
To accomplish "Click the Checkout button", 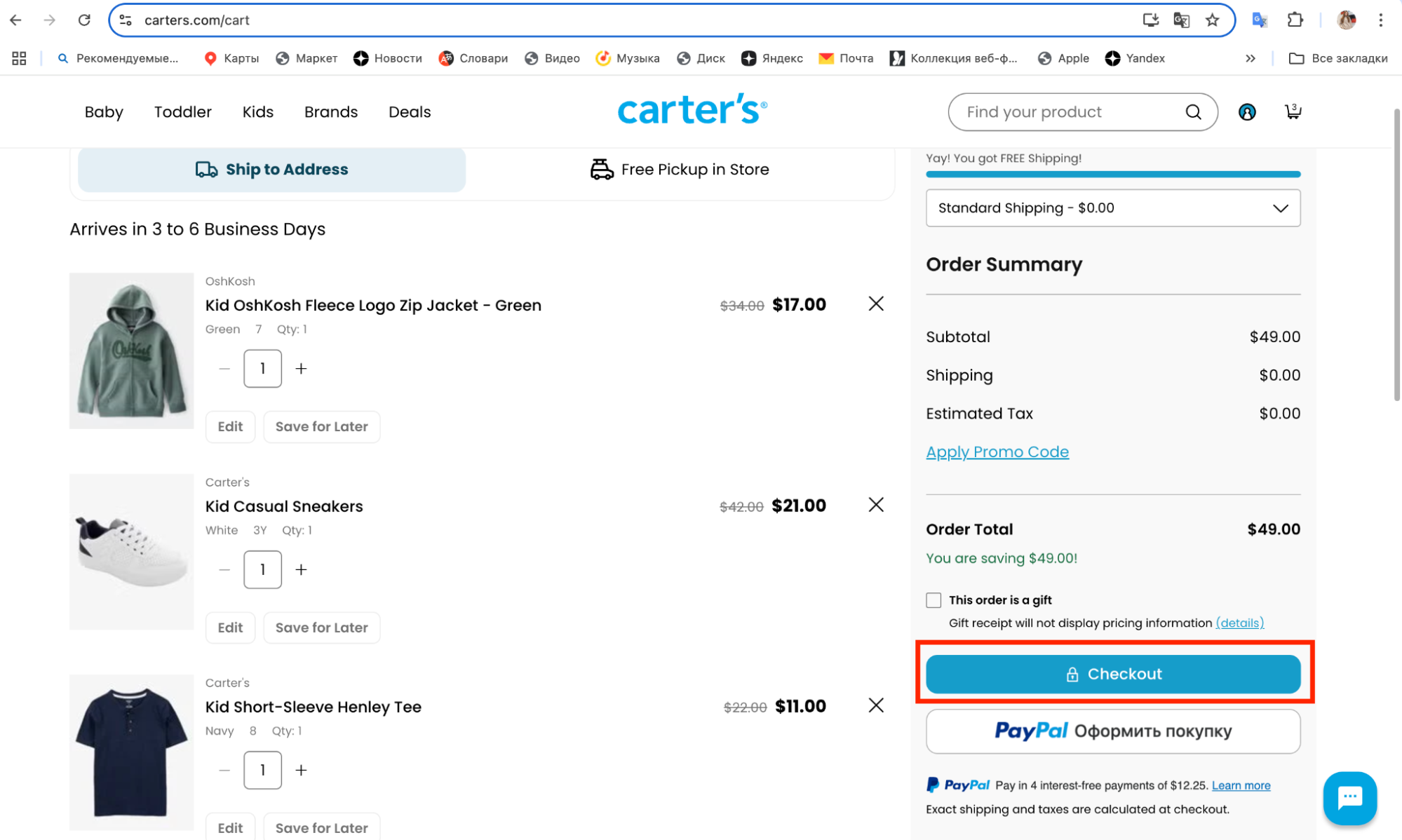I will (x=1112, y=674).
